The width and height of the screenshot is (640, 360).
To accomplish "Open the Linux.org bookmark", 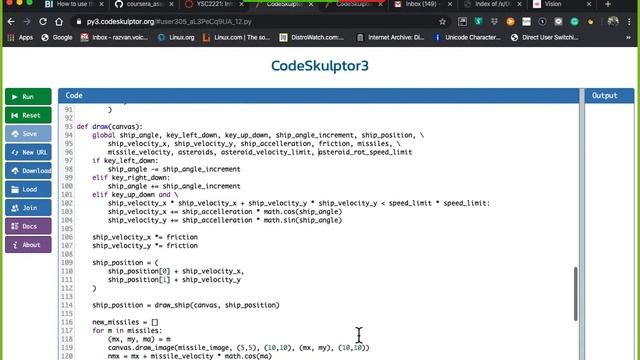I will (176, 38).
